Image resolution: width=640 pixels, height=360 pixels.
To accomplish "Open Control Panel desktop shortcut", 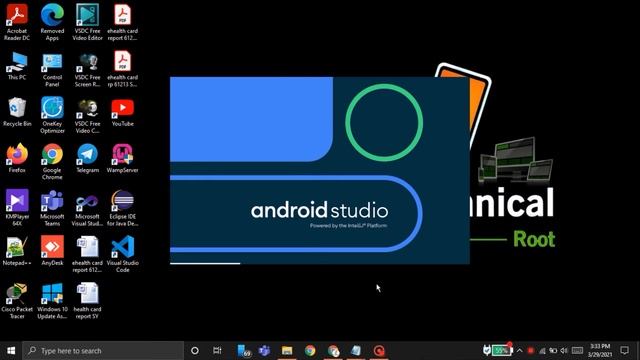I will 52,69.
